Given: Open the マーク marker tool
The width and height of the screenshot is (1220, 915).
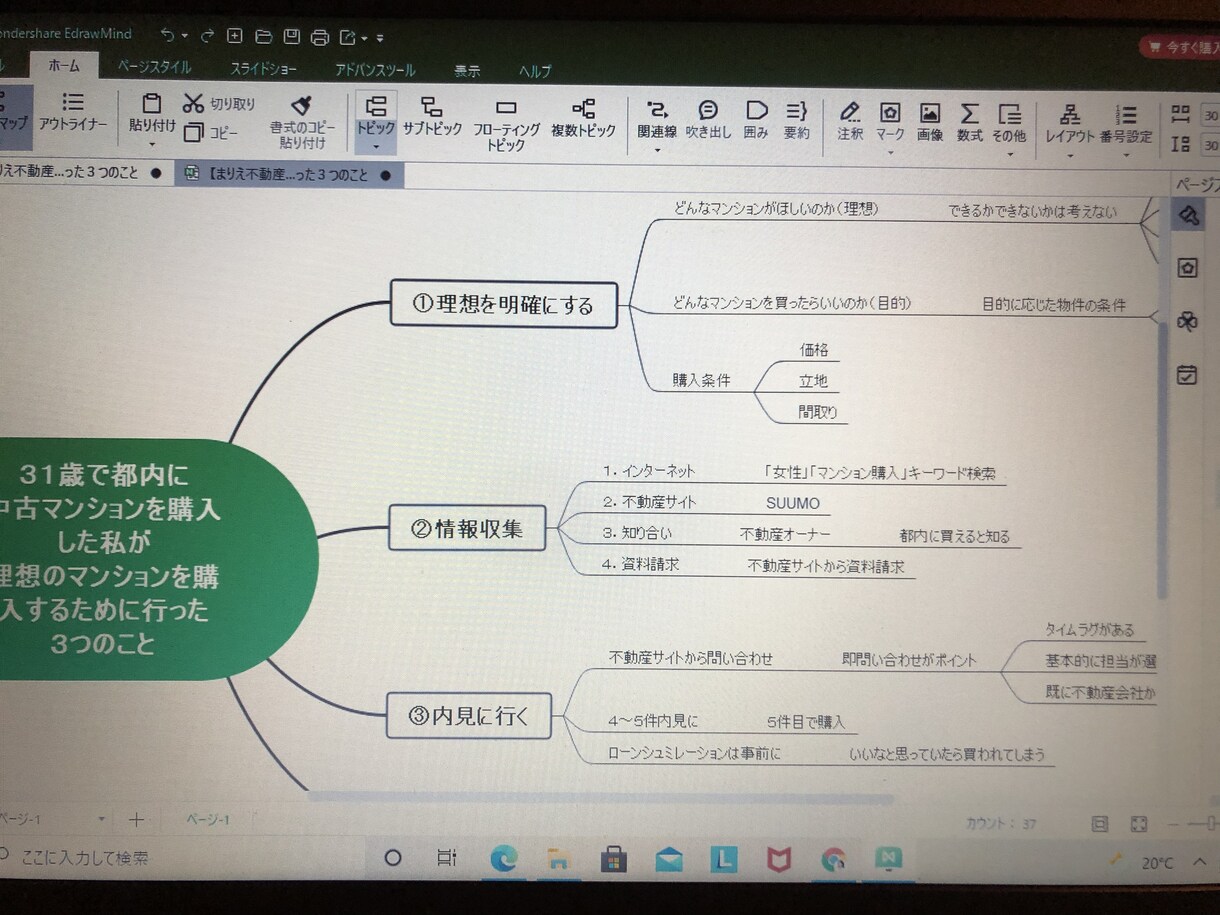Looking at the screenshot, I should 890,121.
